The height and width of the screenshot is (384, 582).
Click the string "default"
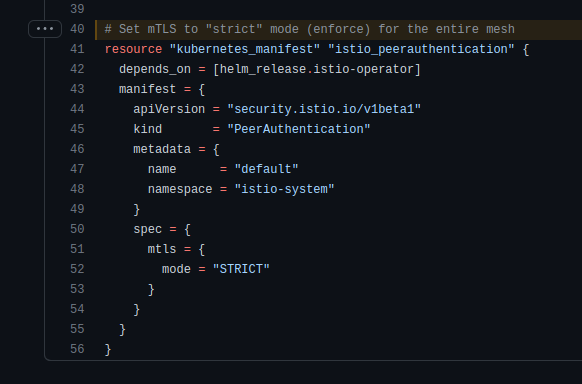coord(266,169)
